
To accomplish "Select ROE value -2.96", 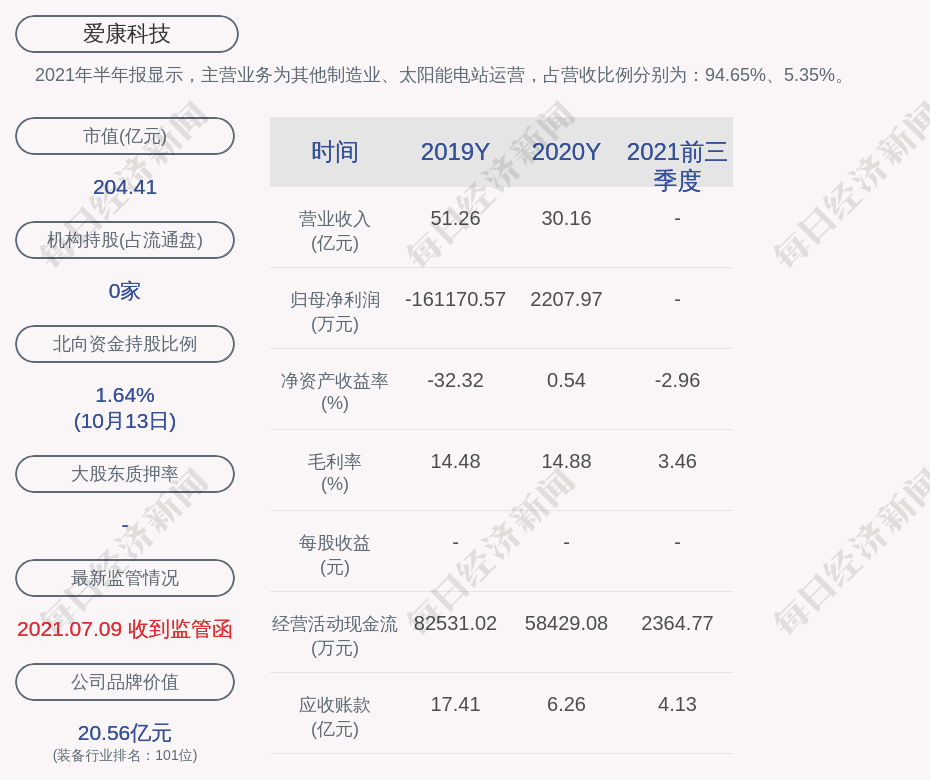I will click(677, 380).
